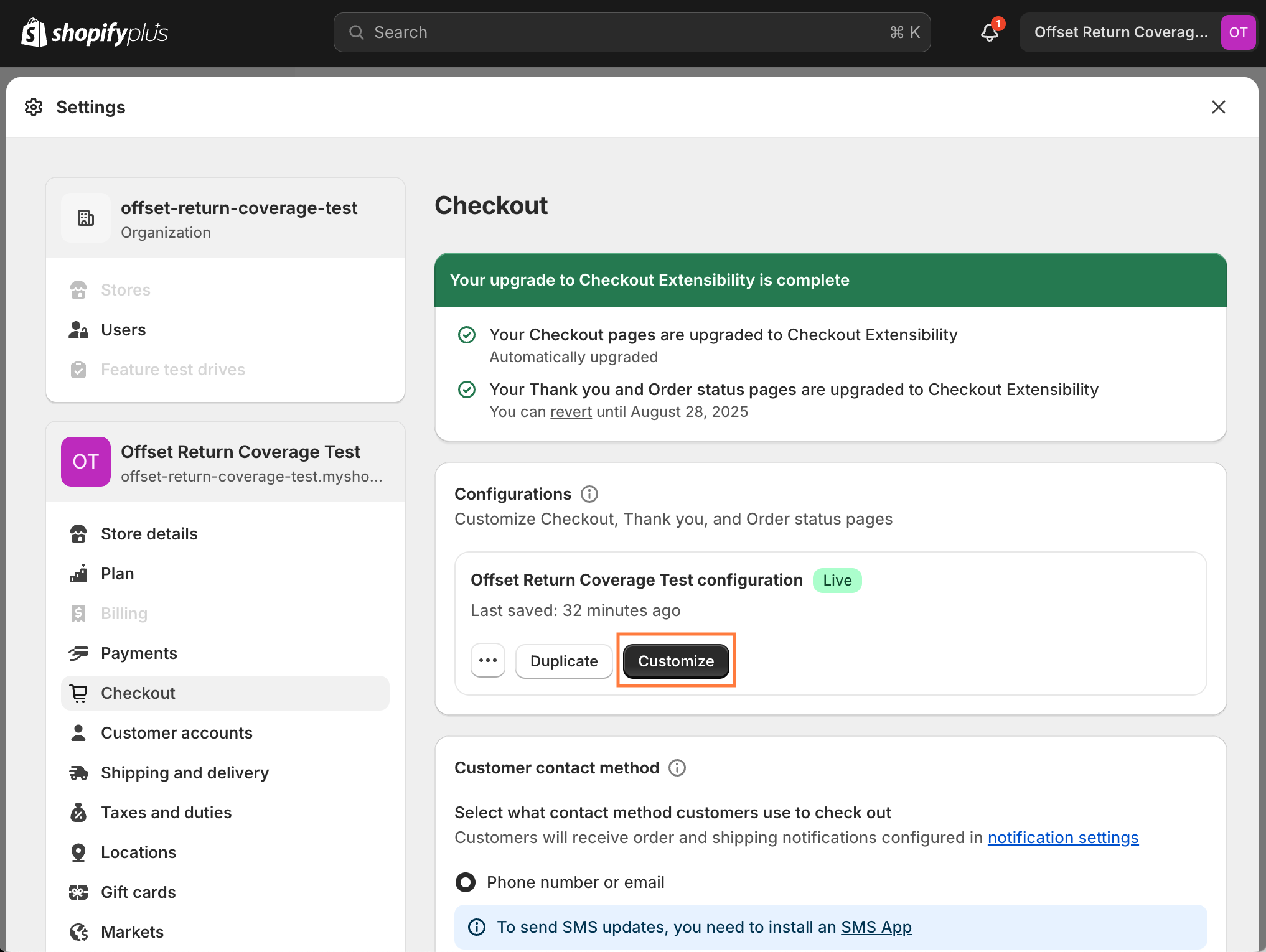The height and width of the screenshot is (952, 1266).
Task: Go to Shipping and delivery settings
Action: 185,773
